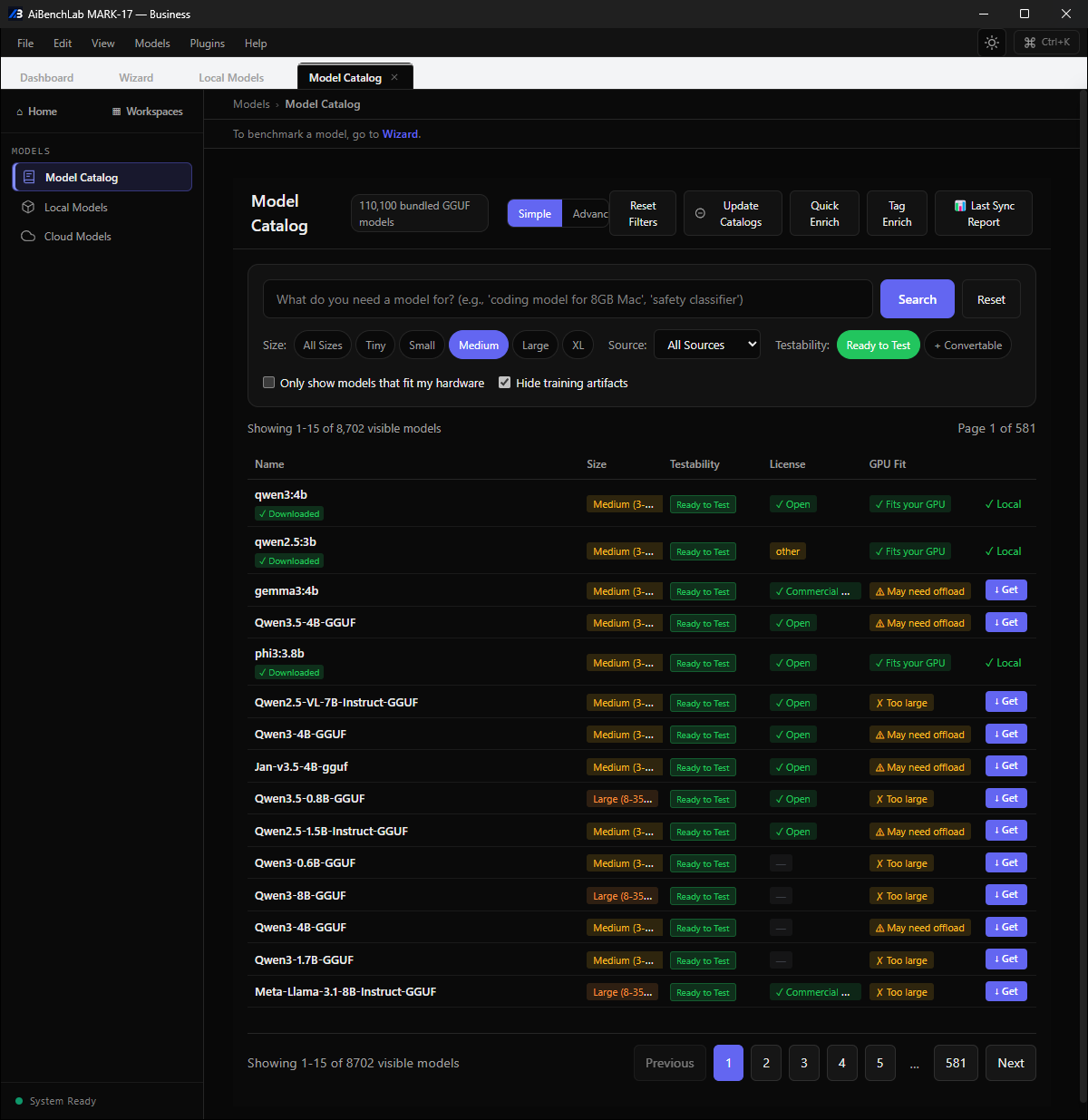Open the Models menu
The image size is (1088, 1120).
pos(152,43)
